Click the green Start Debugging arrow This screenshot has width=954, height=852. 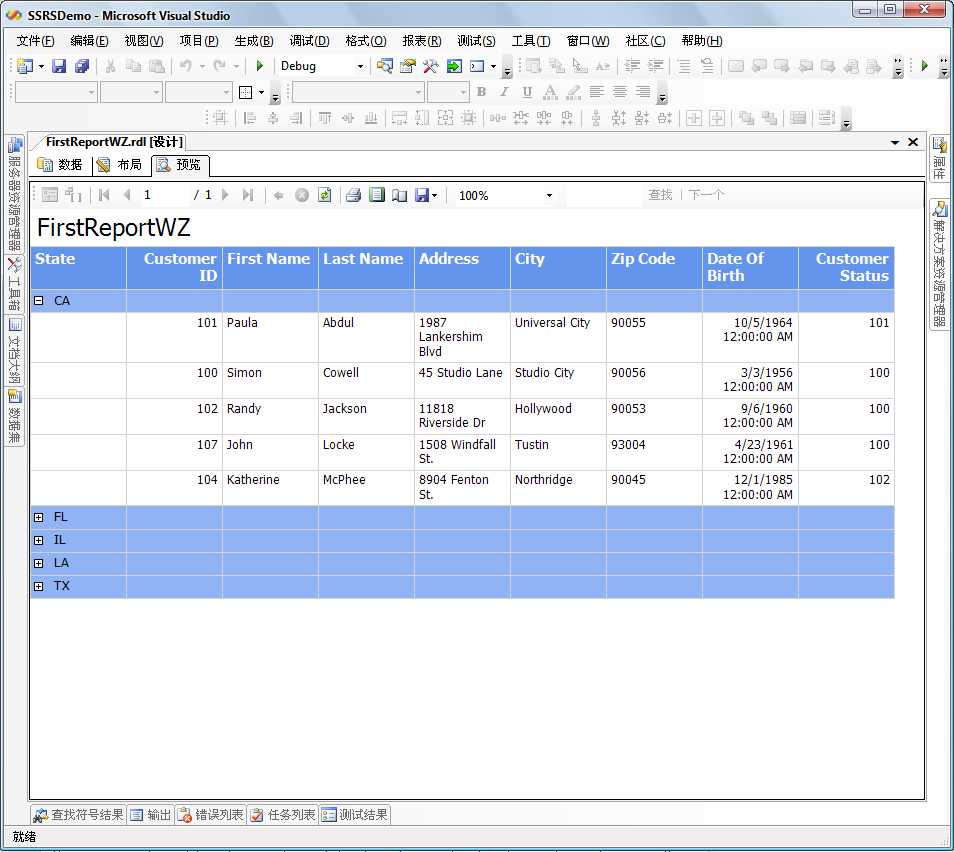click(x=260, y=66)
